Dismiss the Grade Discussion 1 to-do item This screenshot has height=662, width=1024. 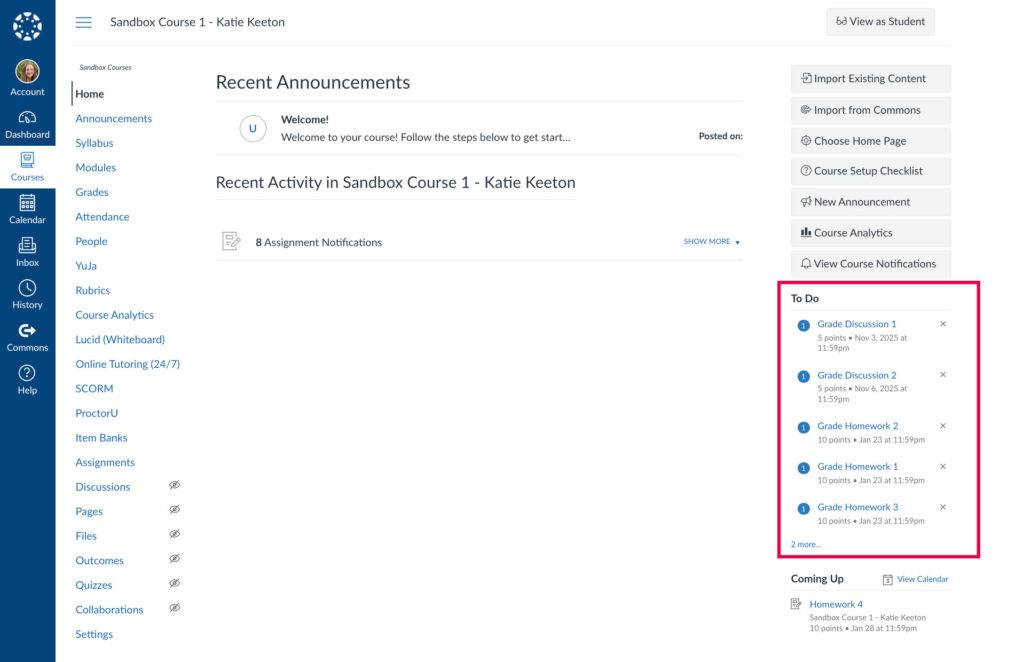[942, 324]
